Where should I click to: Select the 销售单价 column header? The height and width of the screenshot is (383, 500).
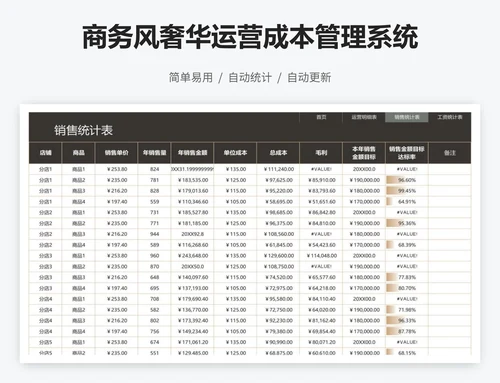[x=116, y=153]
